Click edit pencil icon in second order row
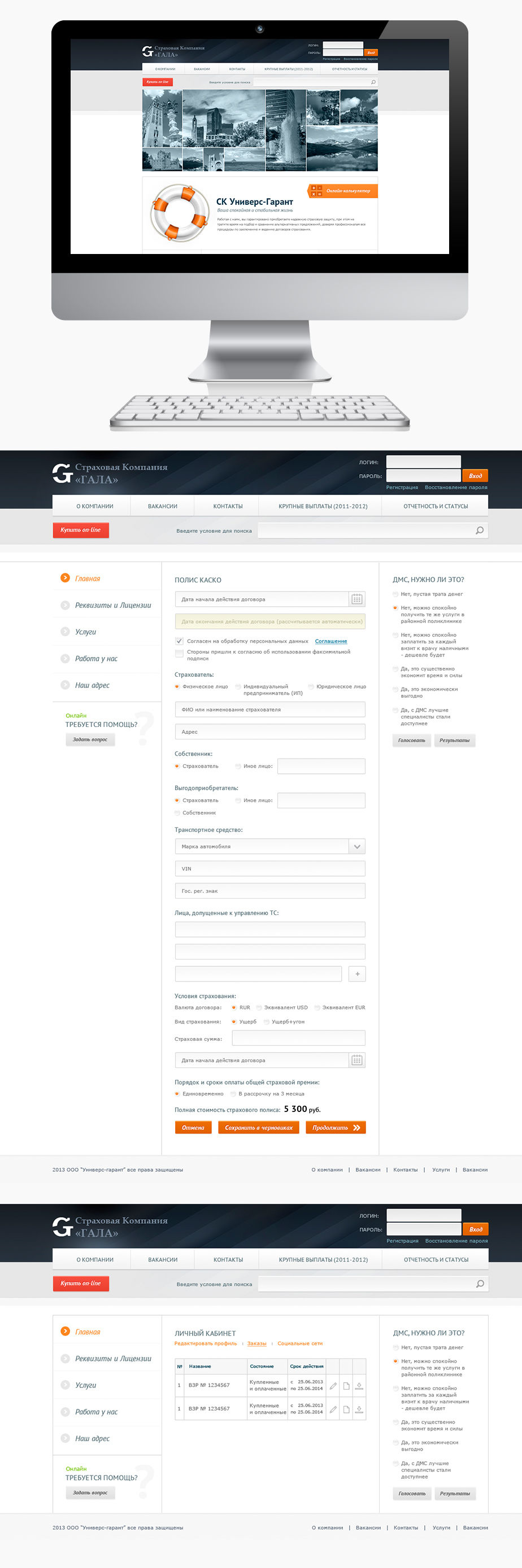This screenshot has height=1568, width=522. (333, 1409)
